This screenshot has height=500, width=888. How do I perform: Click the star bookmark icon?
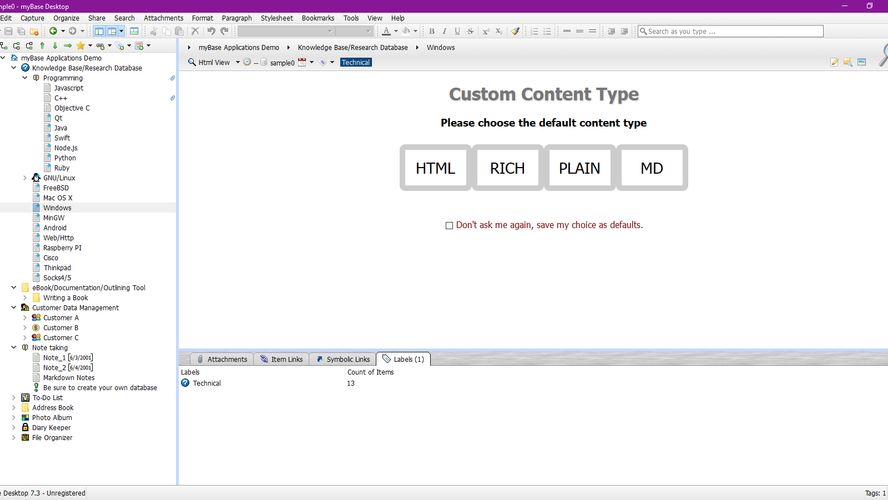coord(81,46)
